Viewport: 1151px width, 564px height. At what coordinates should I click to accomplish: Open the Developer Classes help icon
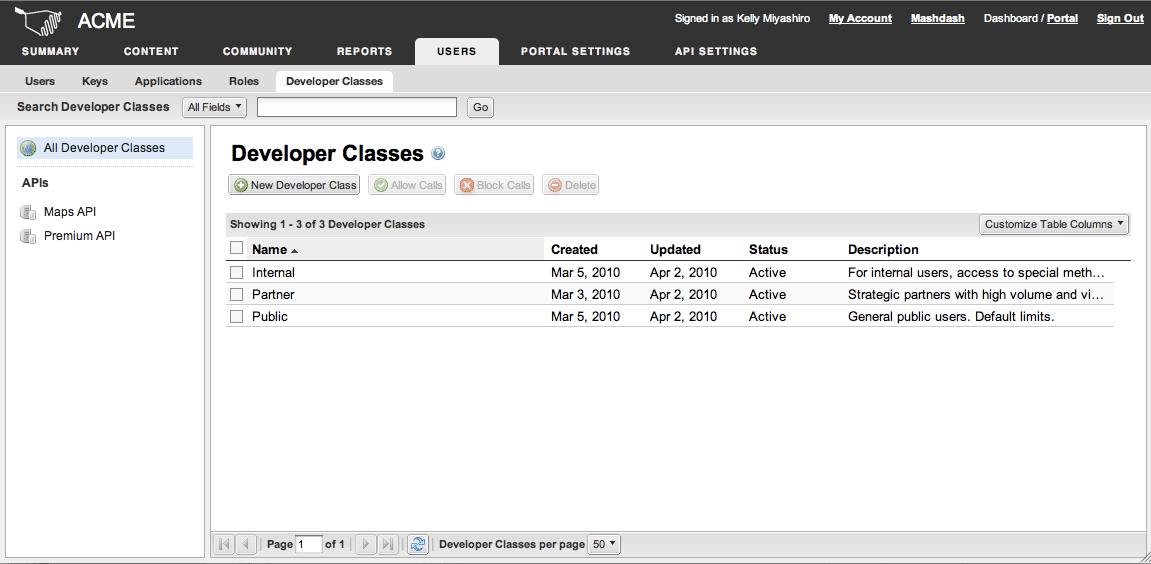point(438,153)
